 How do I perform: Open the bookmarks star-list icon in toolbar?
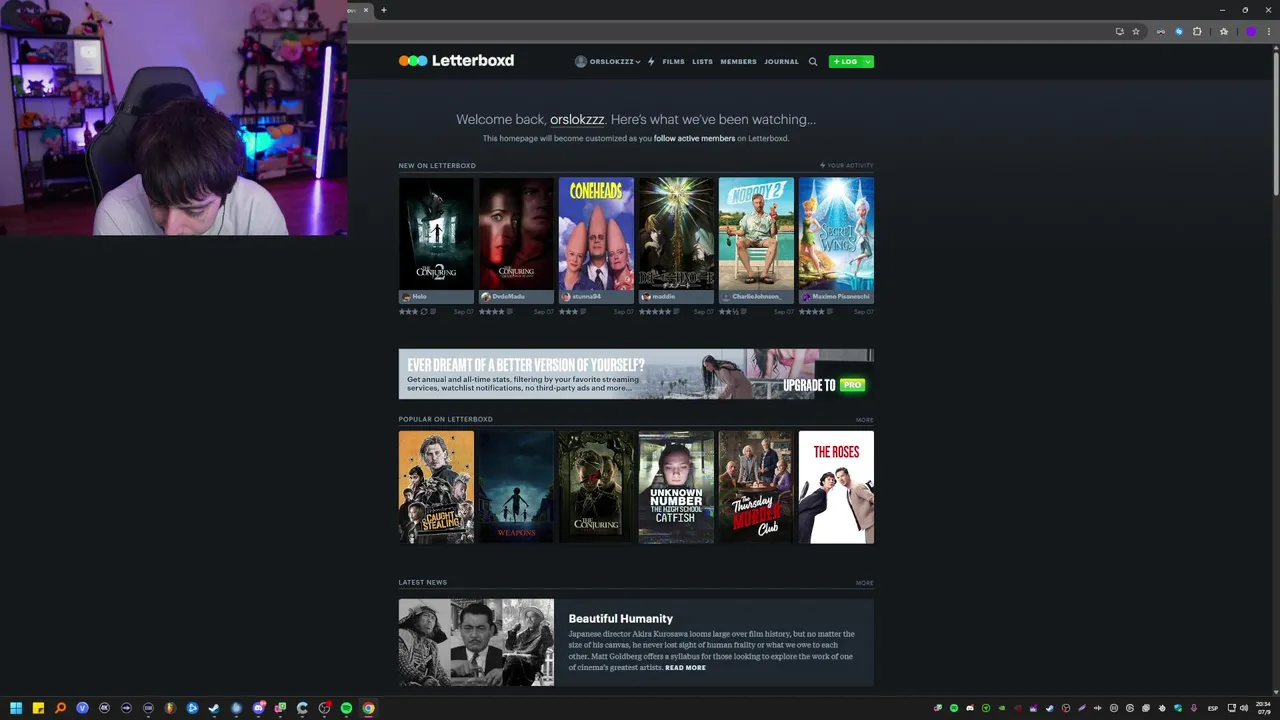pos(1223,32)
